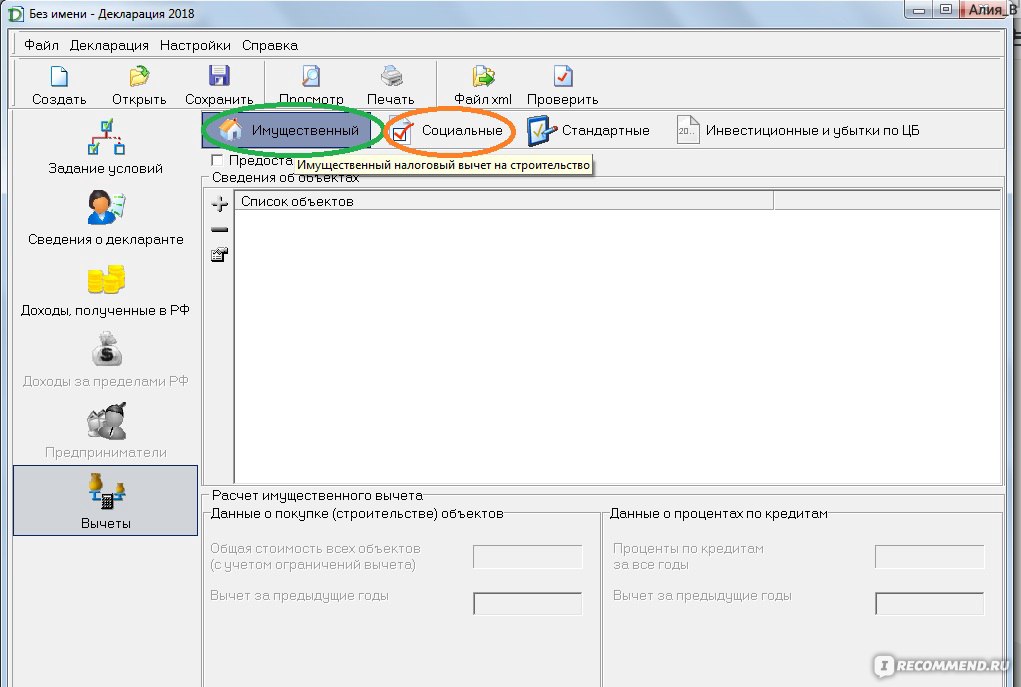Viewport: 1021px width, 687px height.
Task: Remove object with the minus icon
Action: tap(219, 229)
